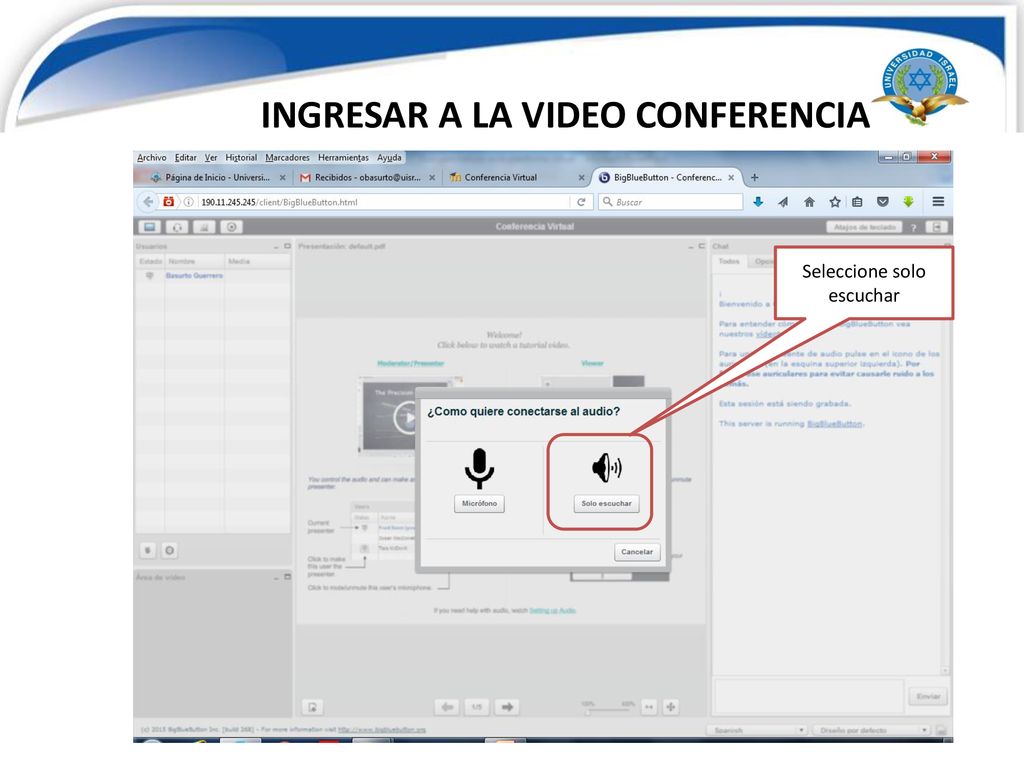Click the URL address field
Screen dimensions: 1024x768
[x=385, y=202]
